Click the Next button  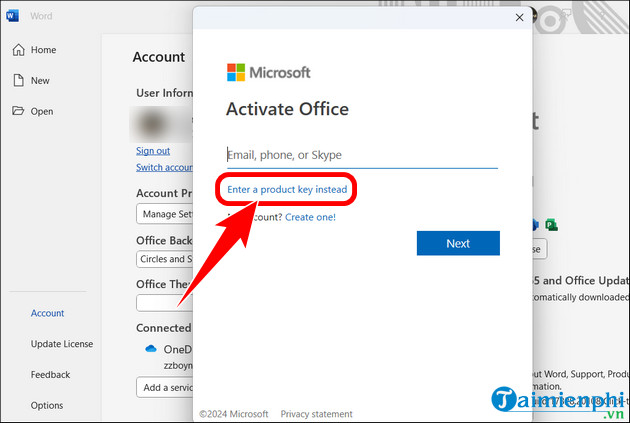click(458, 243)
